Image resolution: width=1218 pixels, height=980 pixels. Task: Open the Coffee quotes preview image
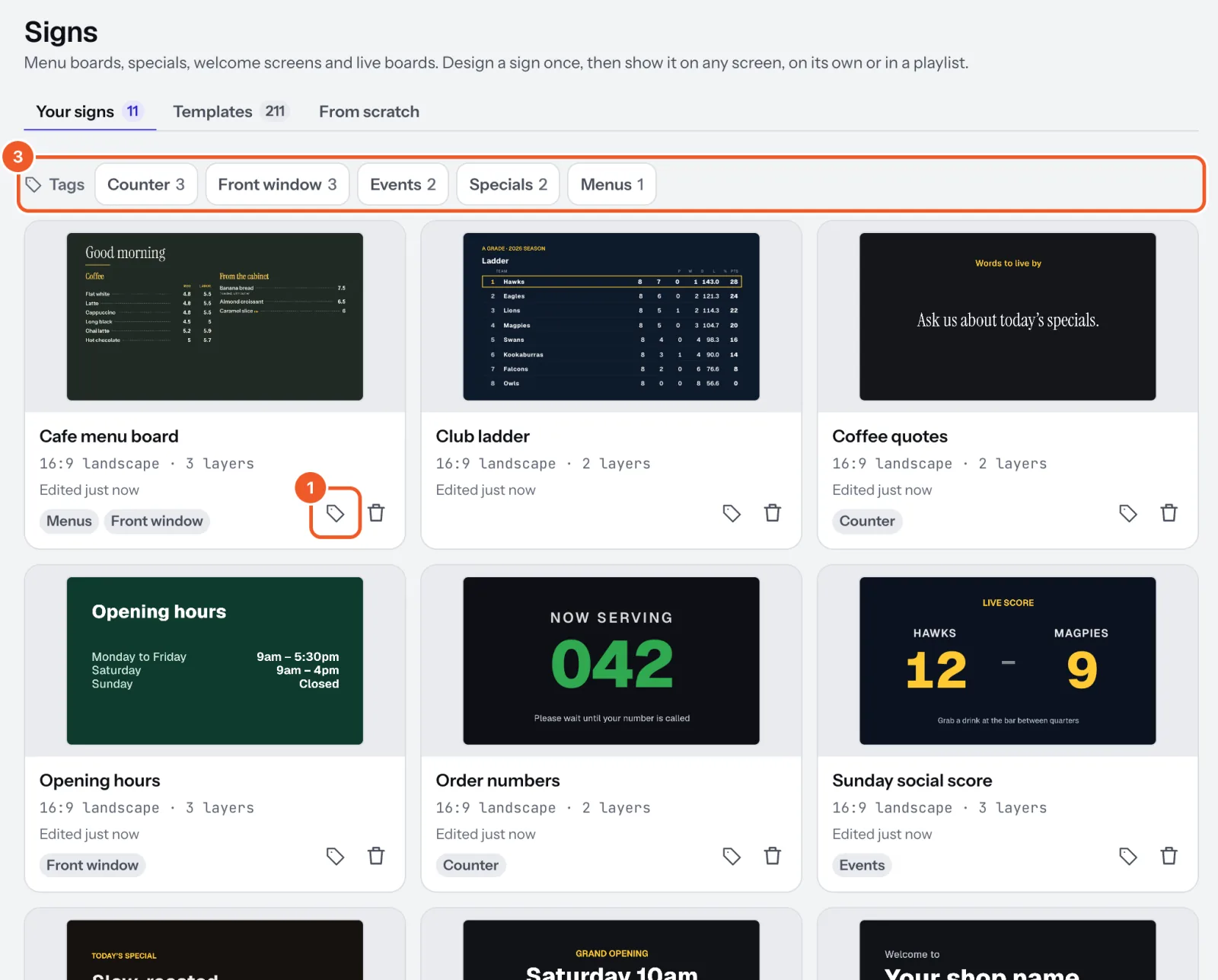(1008, 317)
